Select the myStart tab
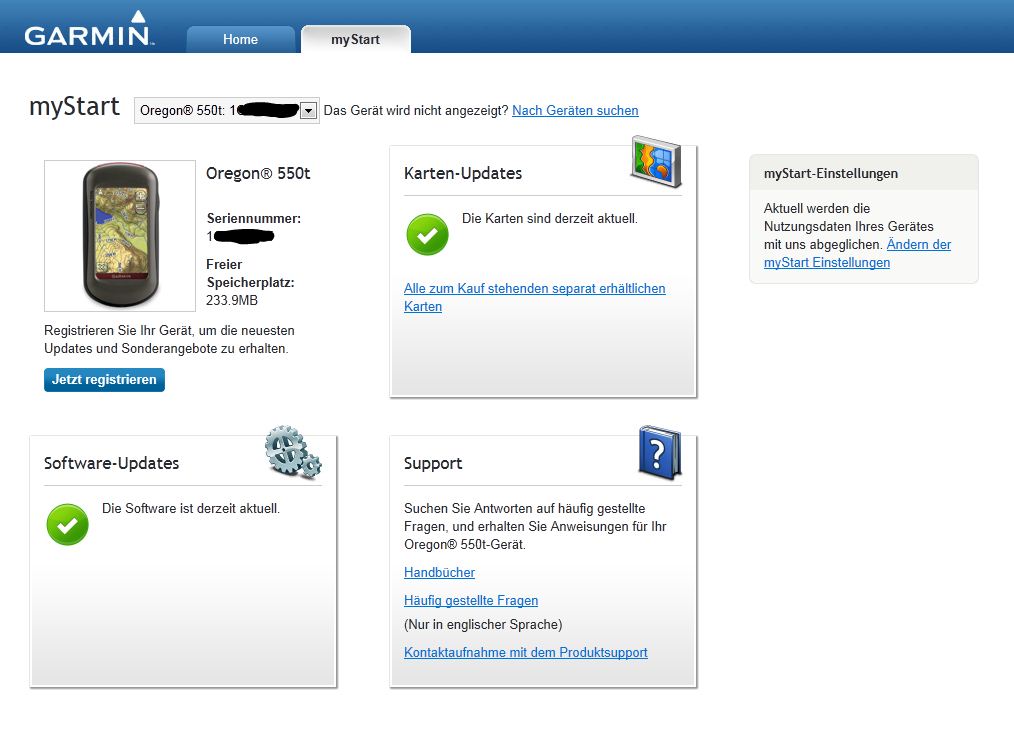 click(x=356, y=39)
